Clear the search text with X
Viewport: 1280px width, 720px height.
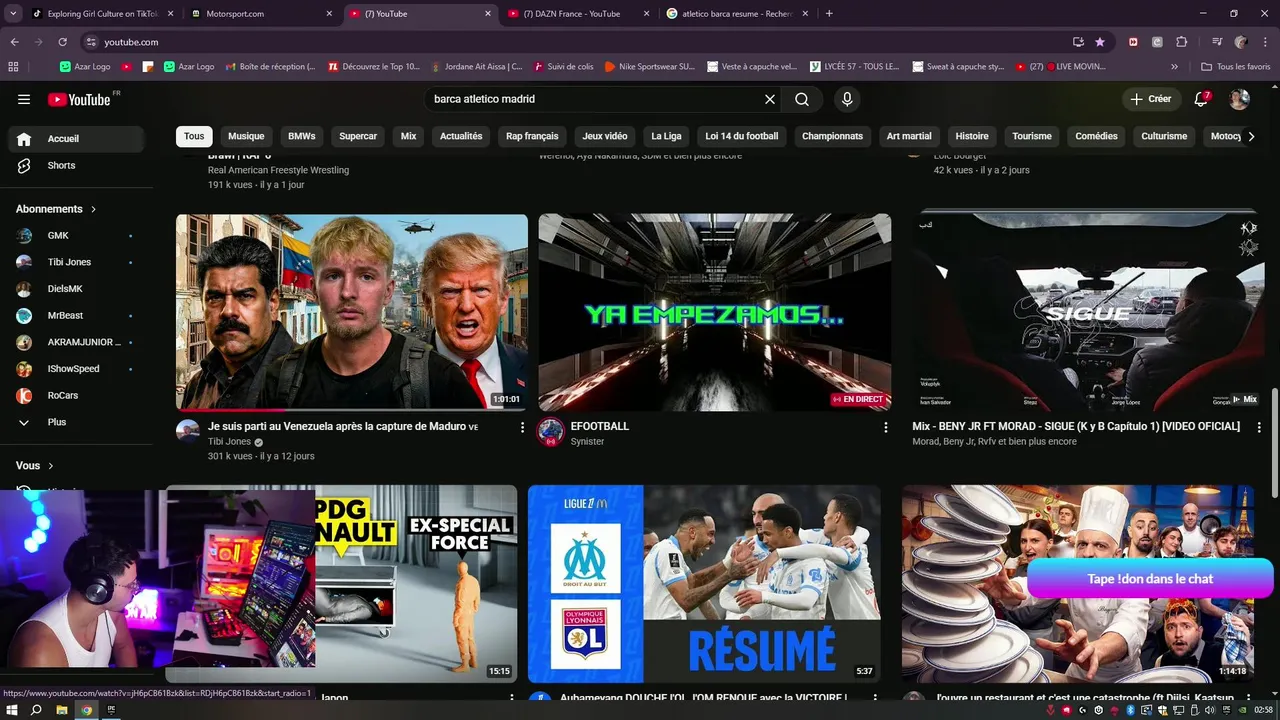770,99
